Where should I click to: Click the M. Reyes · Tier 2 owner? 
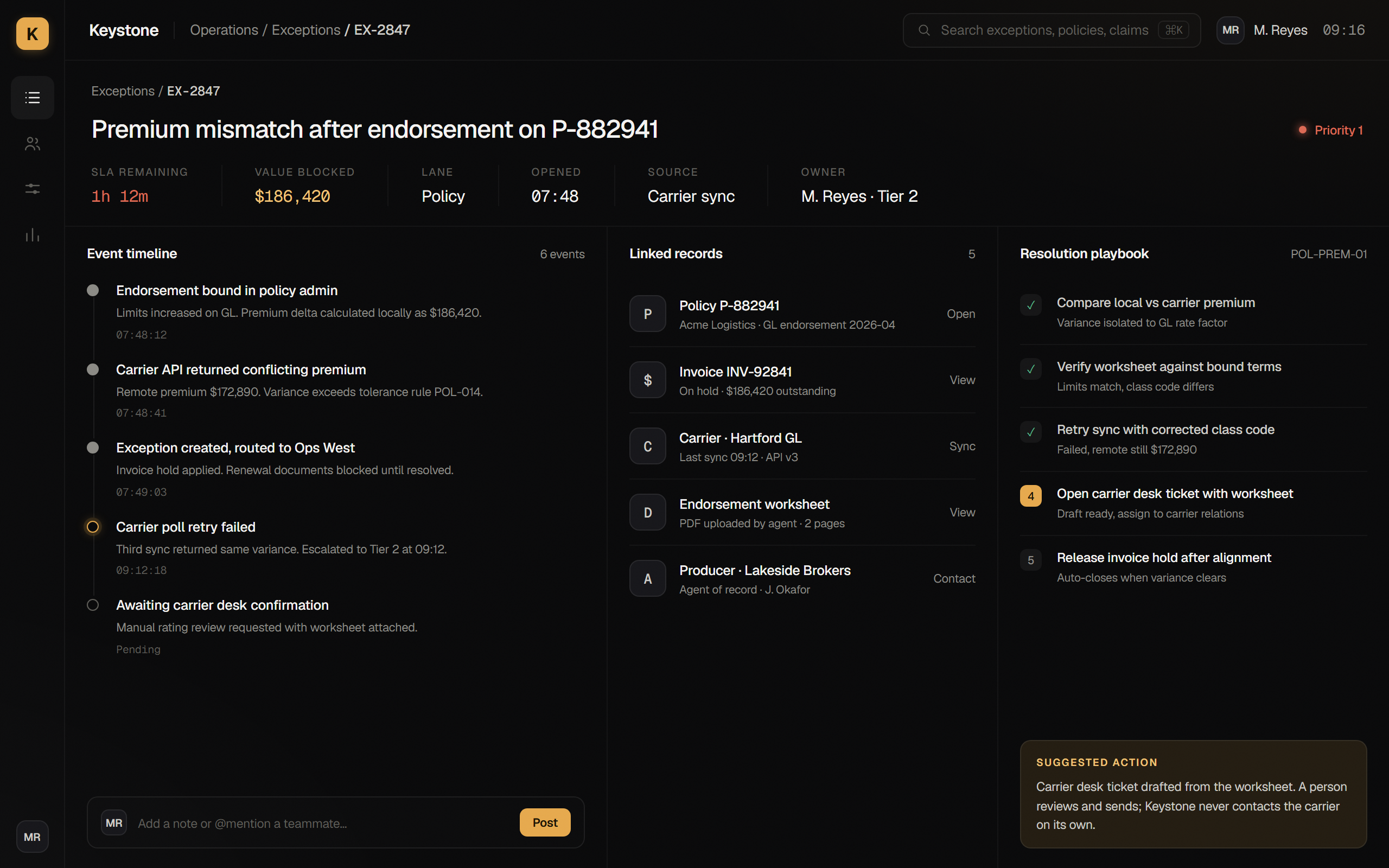(859, 196)
